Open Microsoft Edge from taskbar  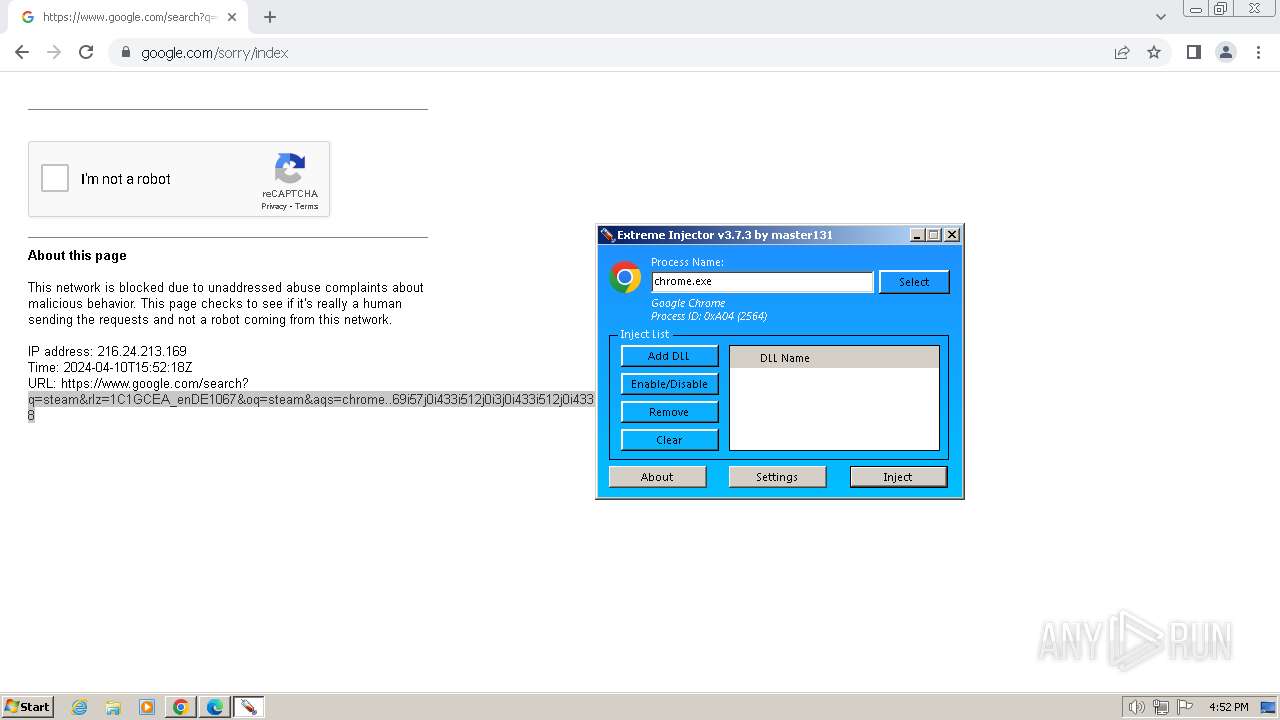click(215, 707)
